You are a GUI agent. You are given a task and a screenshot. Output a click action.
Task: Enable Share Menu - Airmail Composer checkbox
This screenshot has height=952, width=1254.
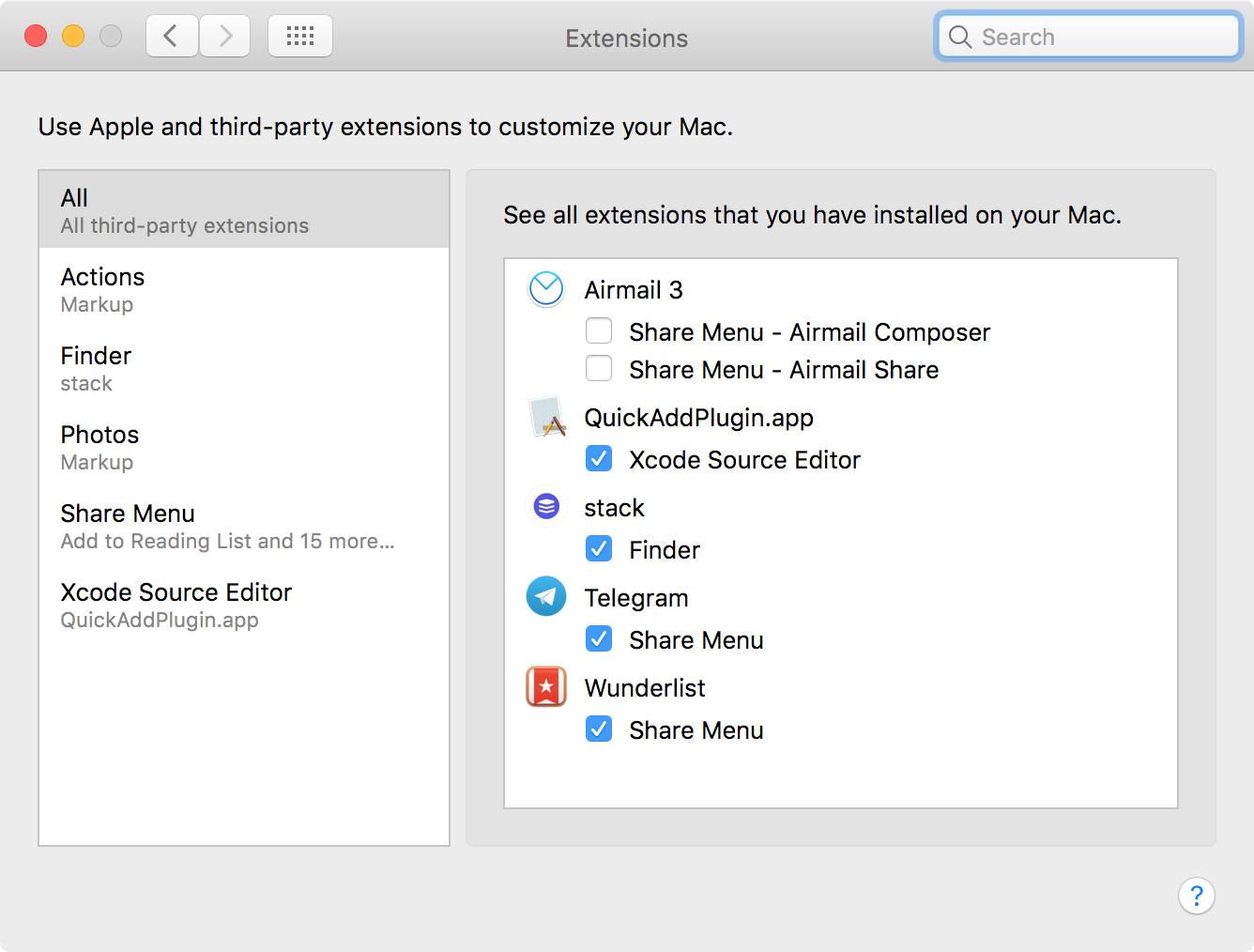[599, 331]
